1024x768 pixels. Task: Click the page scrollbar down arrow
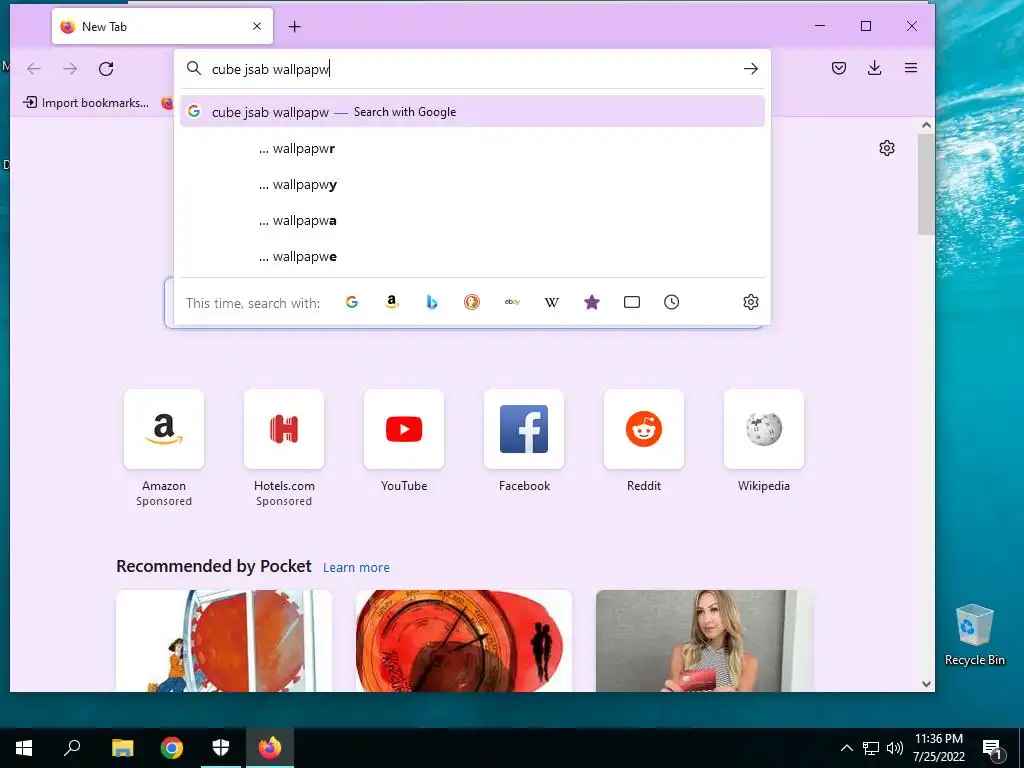(x=926, y=684)
